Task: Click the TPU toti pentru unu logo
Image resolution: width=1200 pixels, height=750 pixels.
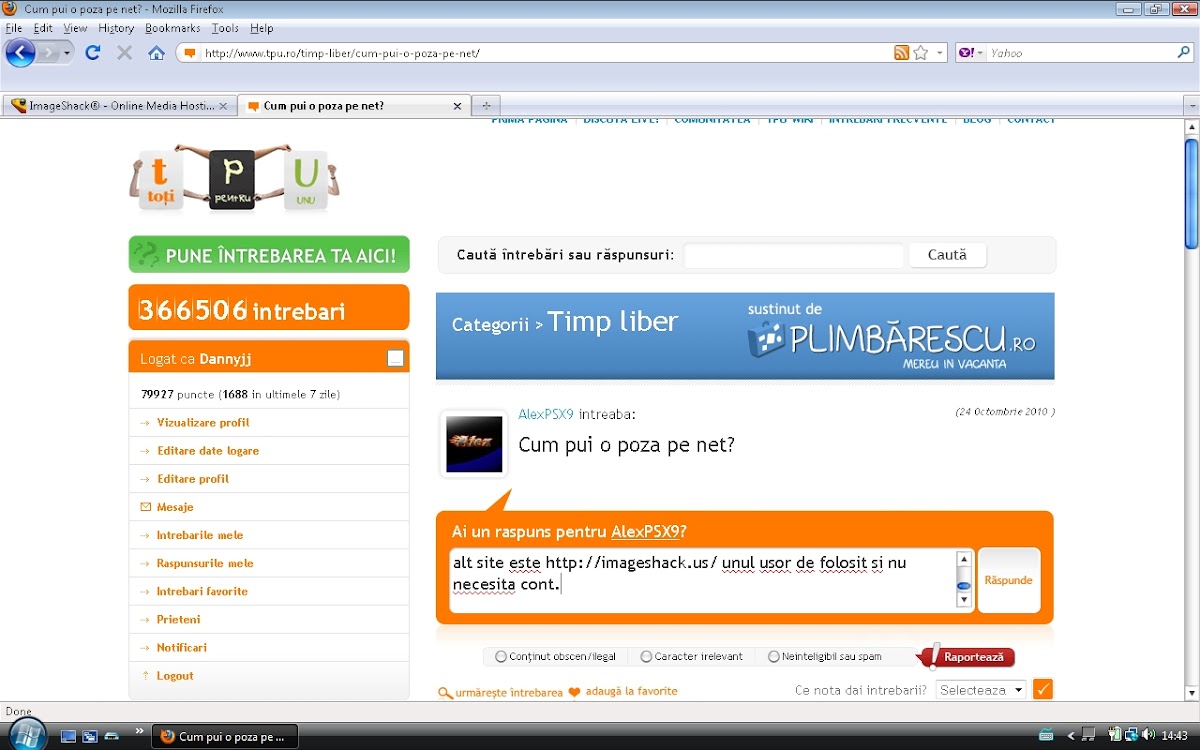Action: point(234,177)
